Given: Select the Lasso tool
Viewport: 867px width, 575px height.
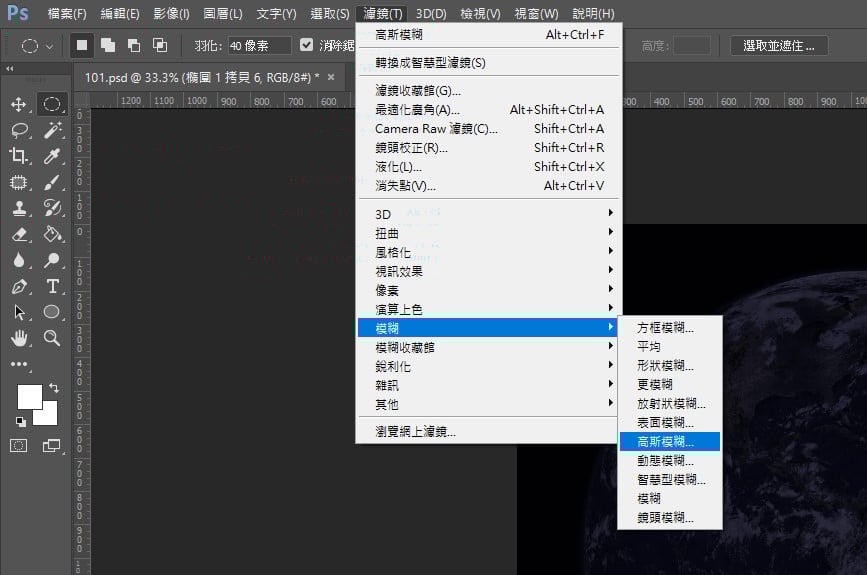Looking at the screenshot, I should click(x=19, y=130).
